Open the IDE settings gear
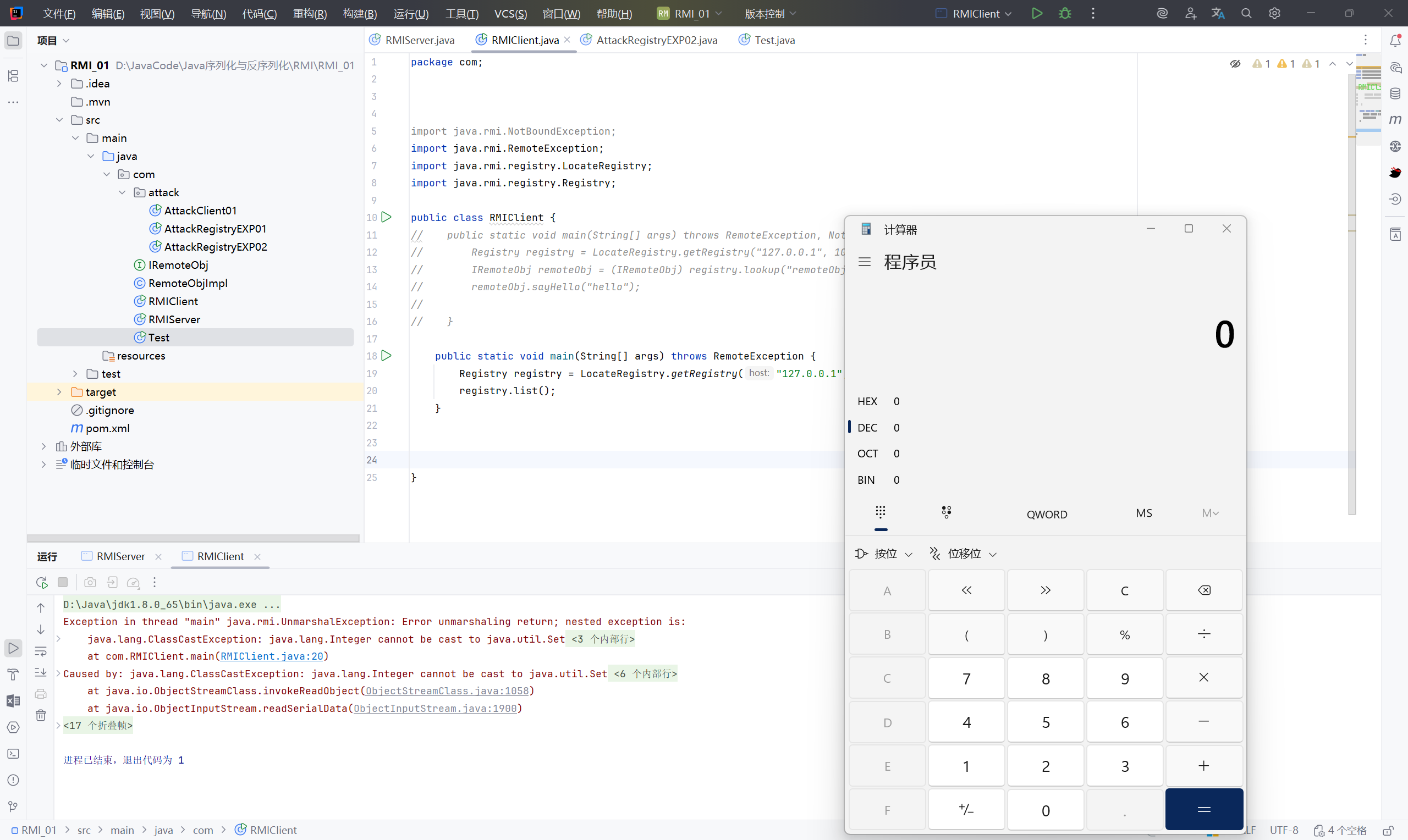This screenshot has width=1408, height=840. click(x=1274, y=13)
